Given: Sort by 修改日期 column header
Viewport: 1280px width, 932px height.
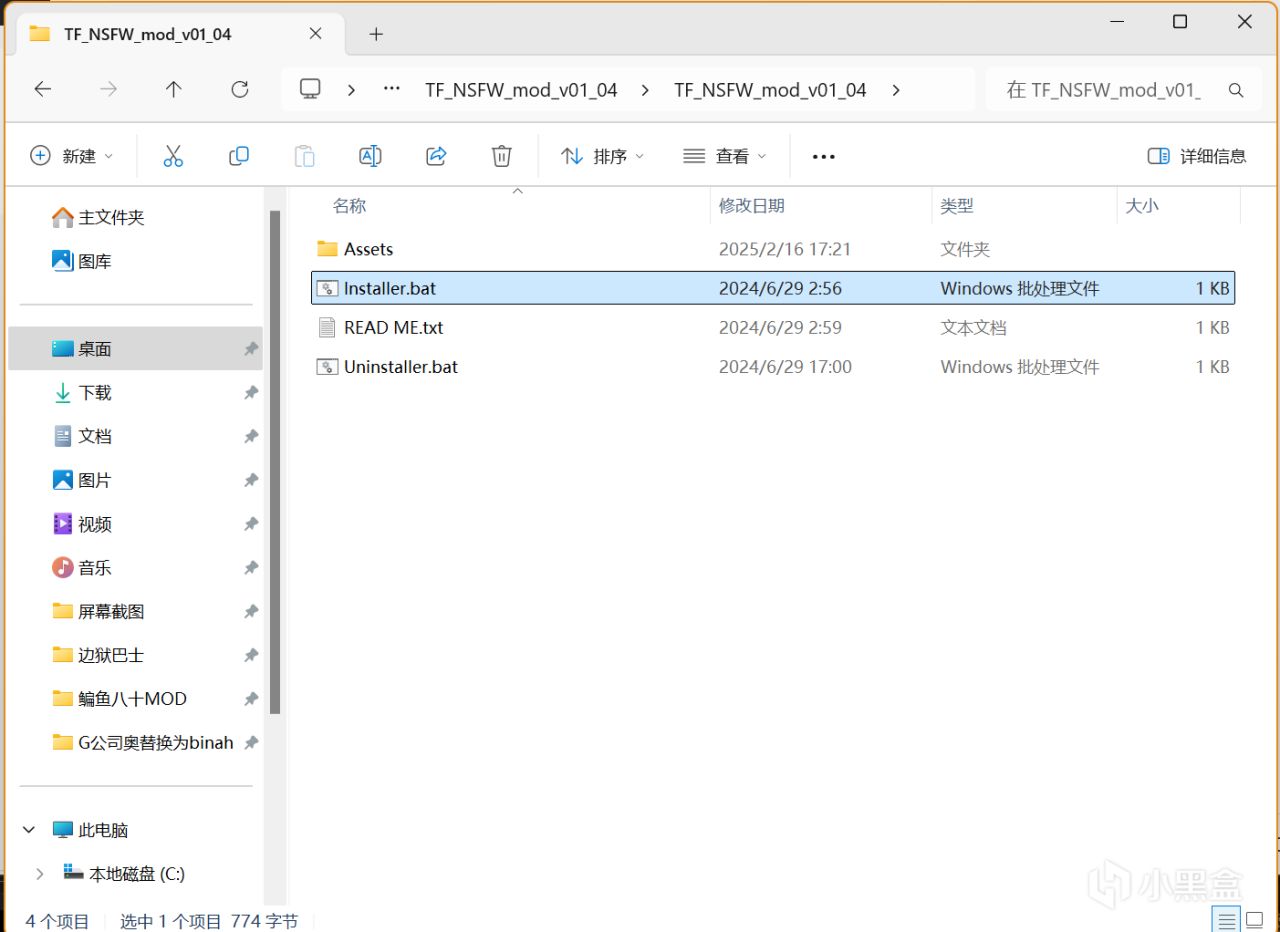Looking at the screenshot, I should (x=751, y=206).
